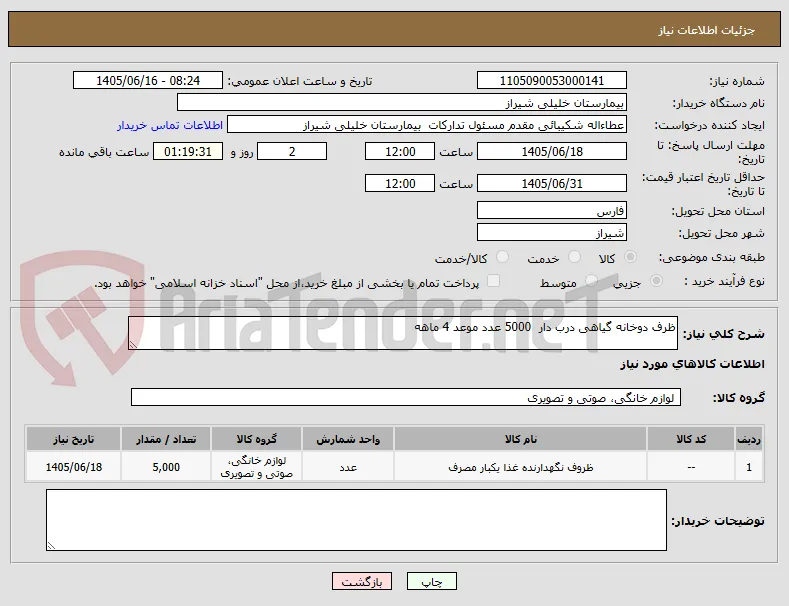Click the چاپ (print) button

pos(432,581)
